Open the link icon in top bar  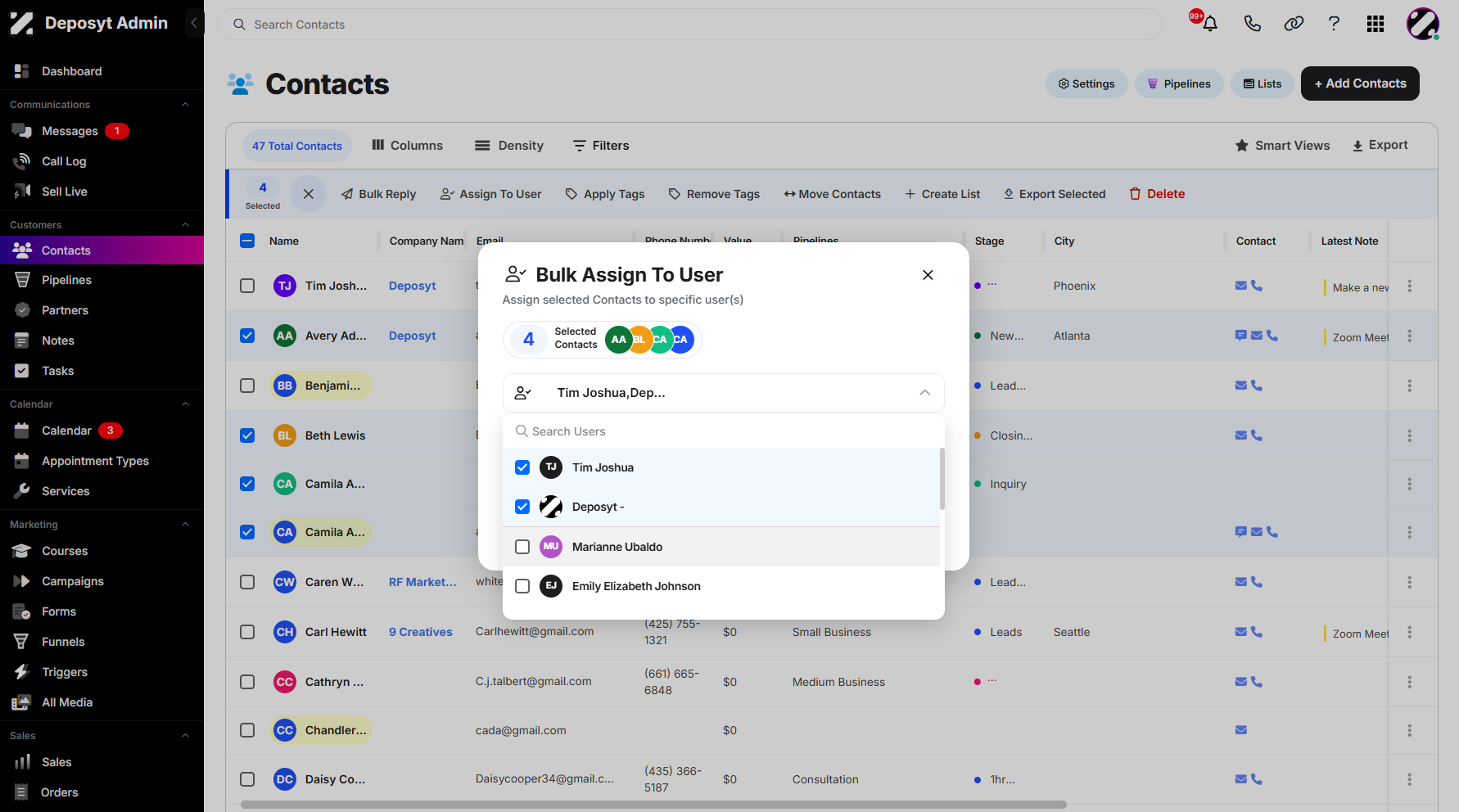[x=1294, y=24]
